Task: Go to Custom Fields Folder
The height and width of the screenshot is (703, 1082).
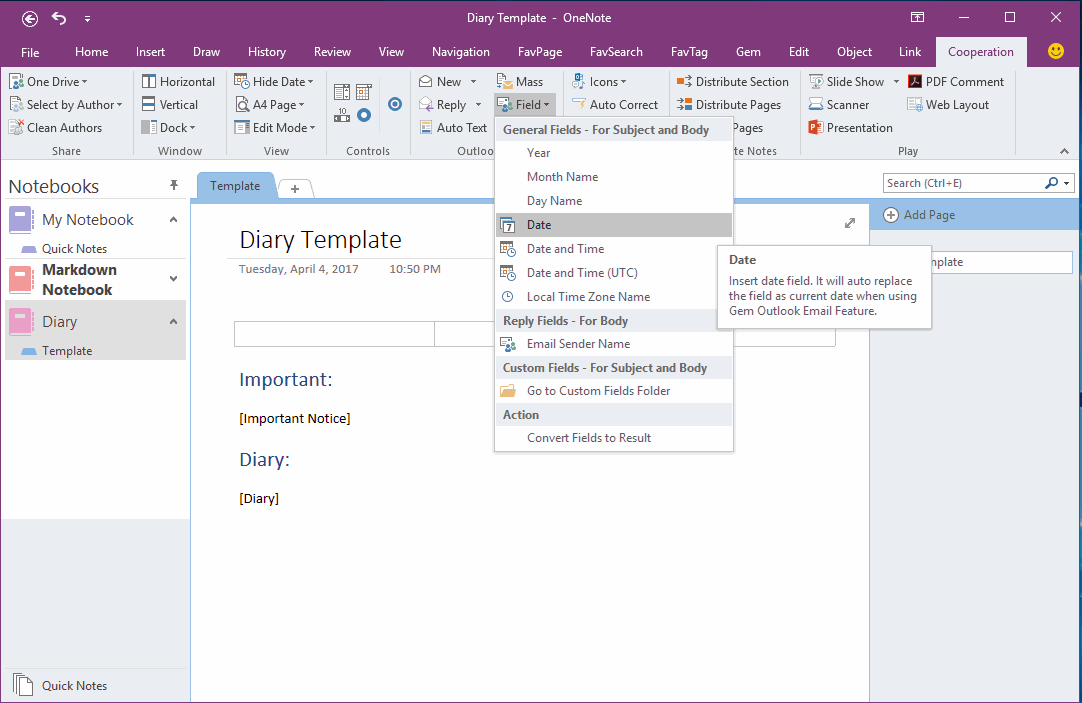Action: tap(613, 390)
